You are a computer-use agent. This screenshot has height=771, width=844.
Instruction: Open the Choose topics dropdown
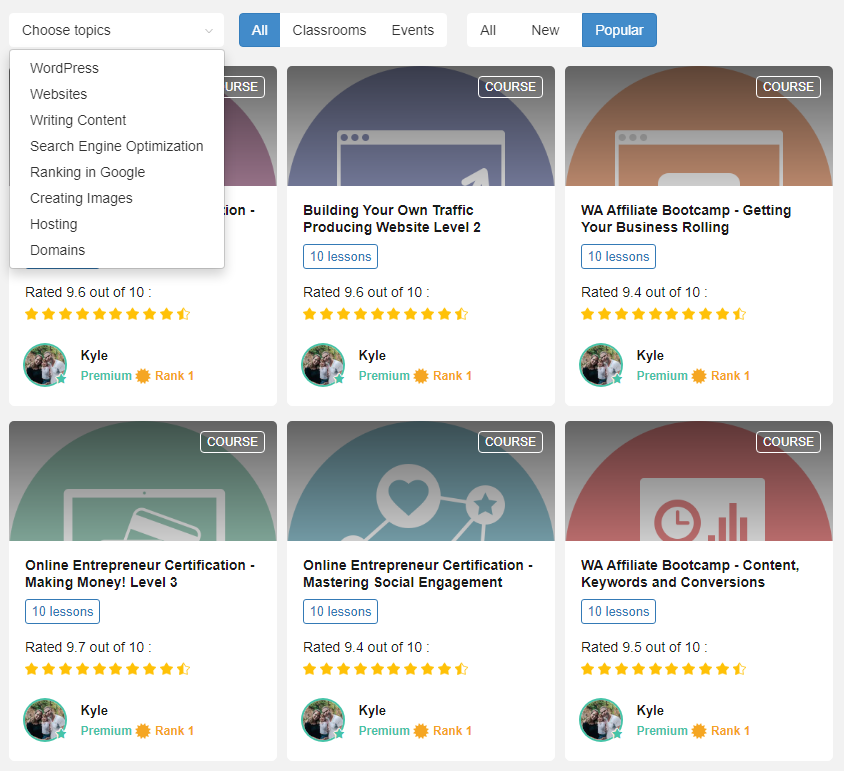[x=116, y=30]
